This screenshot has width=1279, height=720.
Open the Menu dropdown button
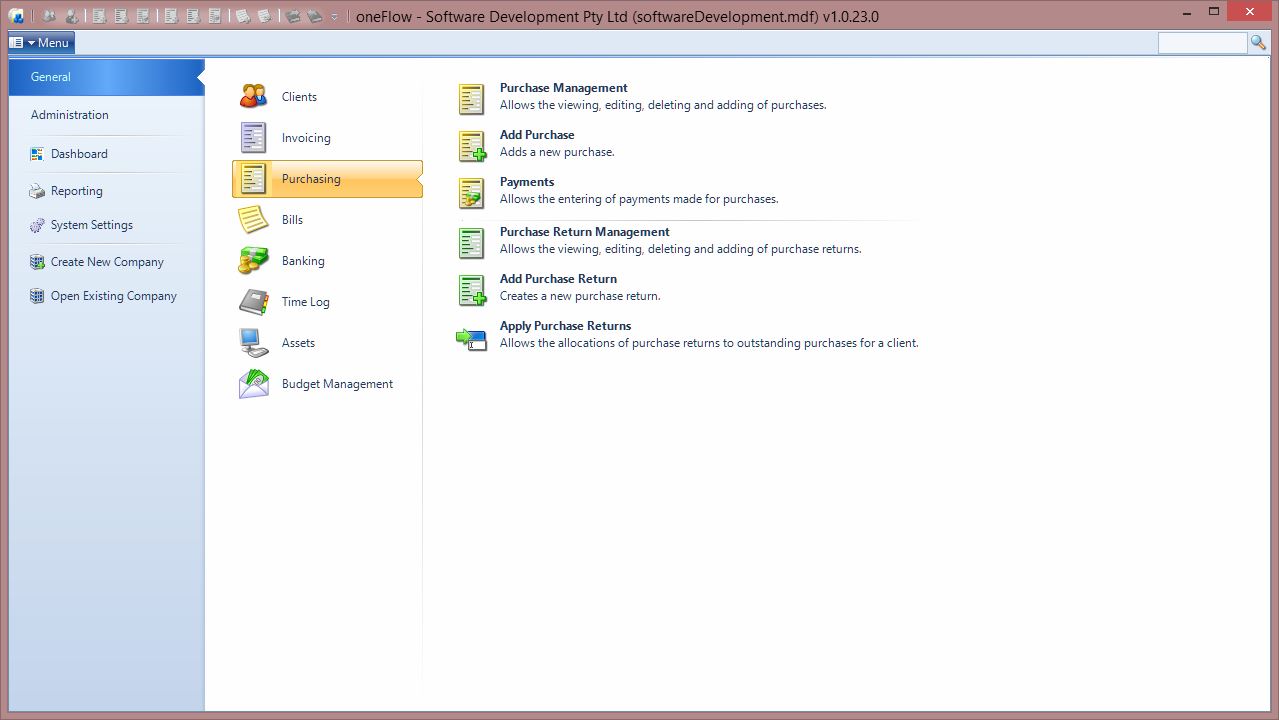(41, 42)
